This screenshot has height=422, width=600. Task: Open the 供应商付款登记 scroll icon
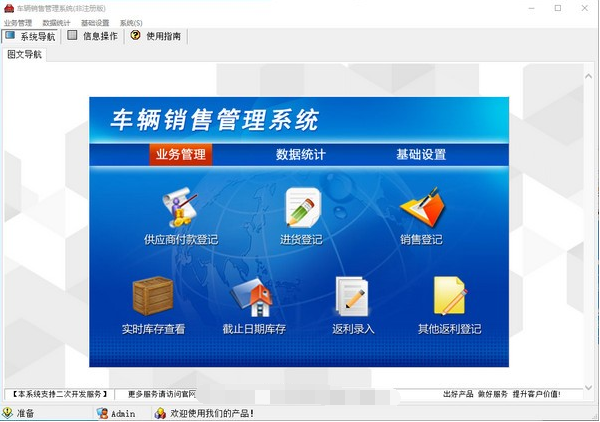coord(179,207)
